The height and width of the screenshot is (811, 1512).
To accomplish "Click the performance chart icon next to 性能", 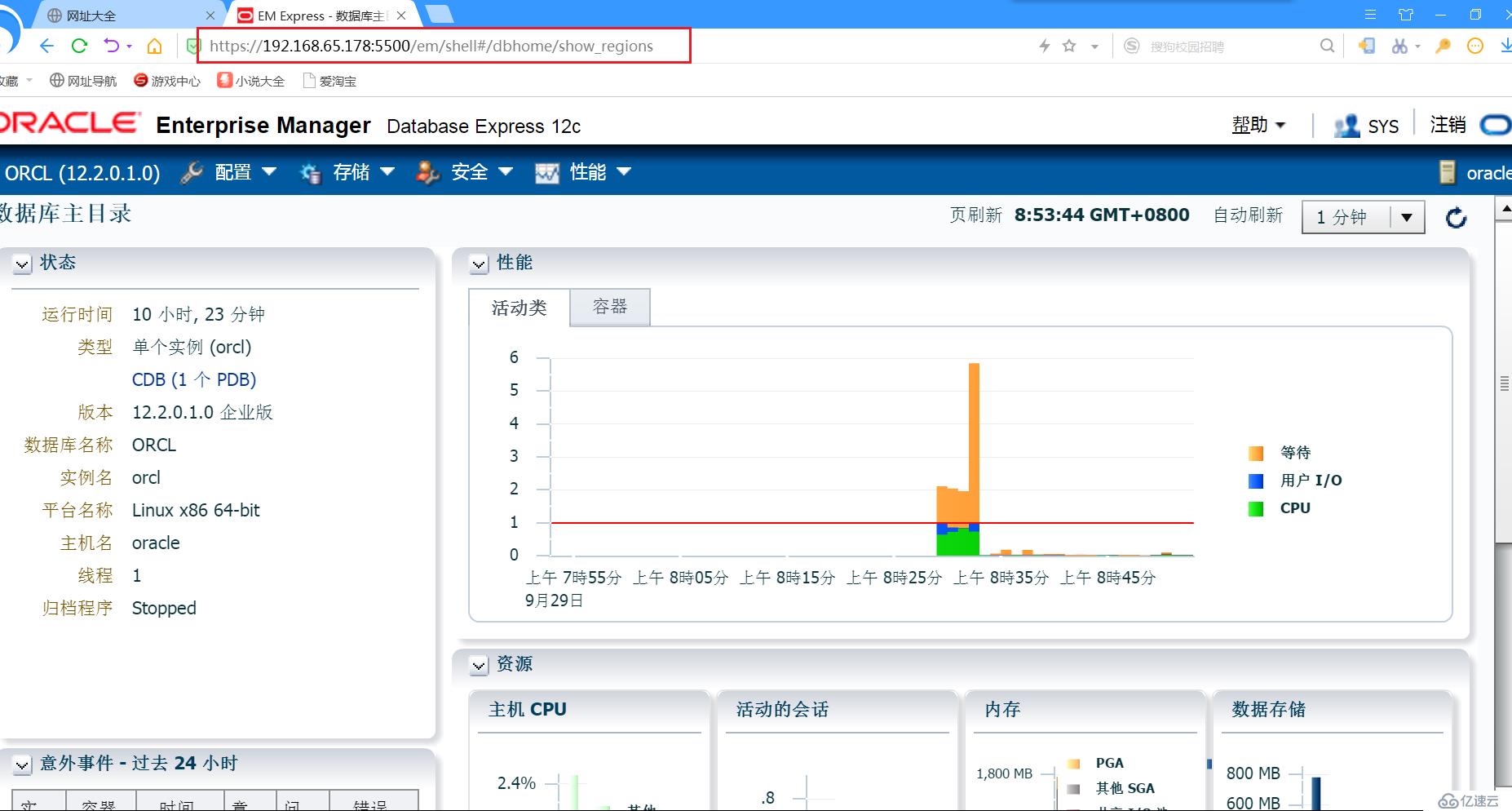I will coord(547,172).
